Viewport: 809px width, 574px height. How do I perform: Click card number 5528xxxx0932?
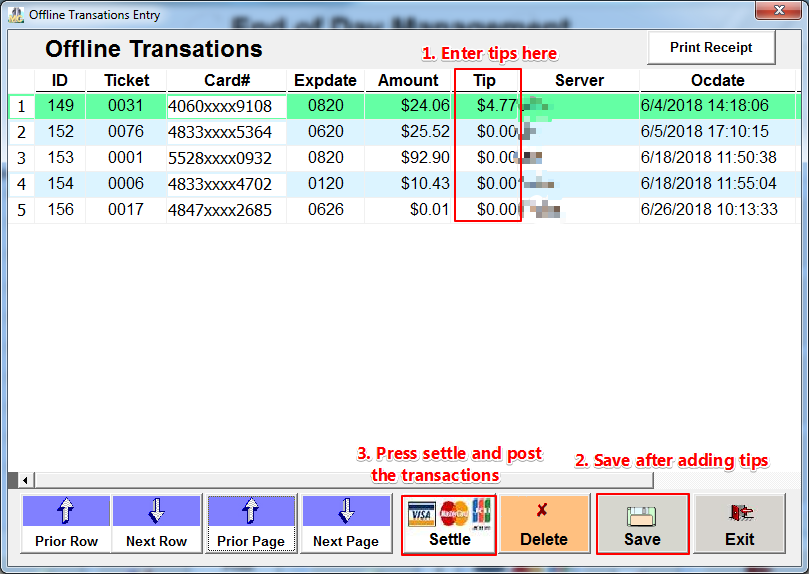click(x=226, y=158)
